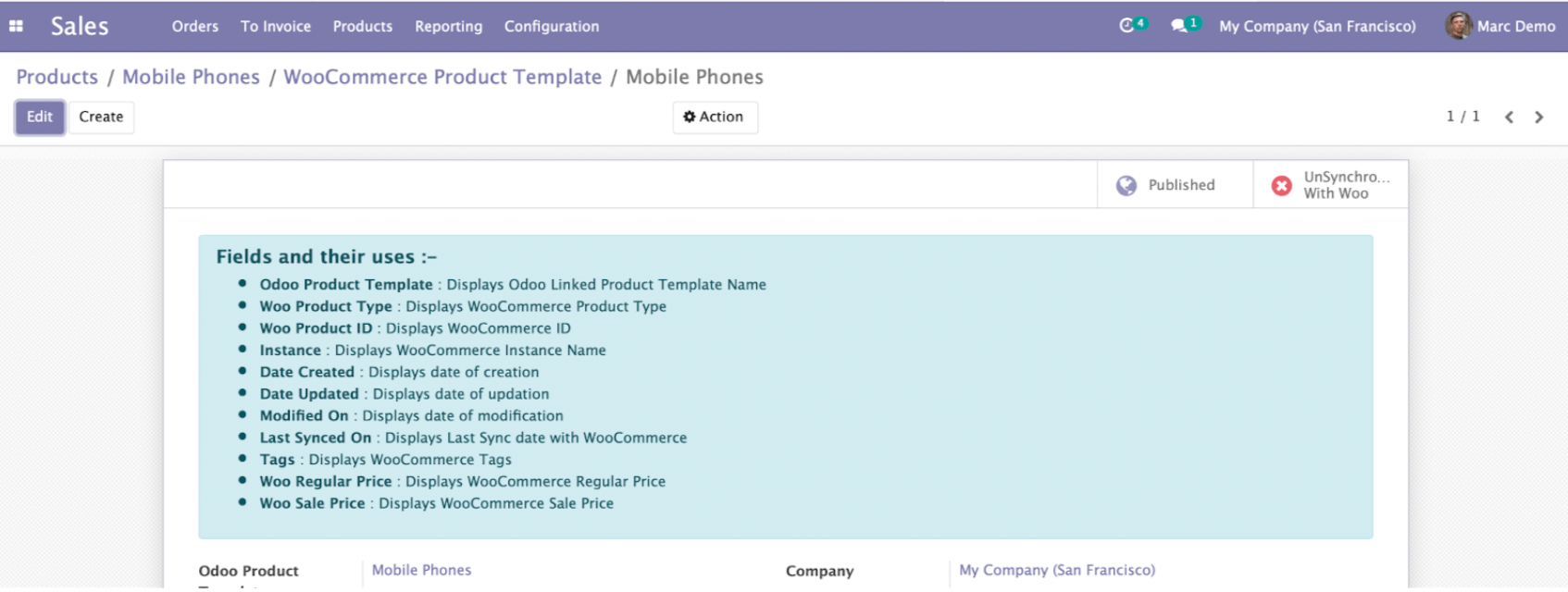The image size is (1568, 592).
Task: Open the Action dropdown
Action: tap(714, 117)
